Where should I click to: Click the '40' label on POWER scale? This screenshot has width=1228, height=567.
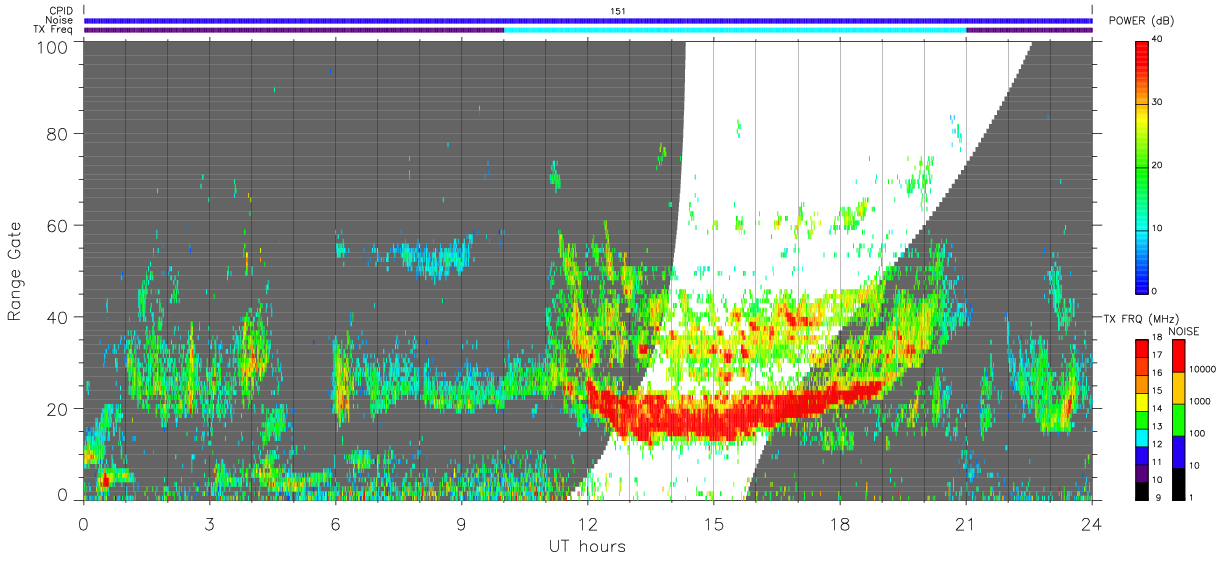(x=1158, y=41)
